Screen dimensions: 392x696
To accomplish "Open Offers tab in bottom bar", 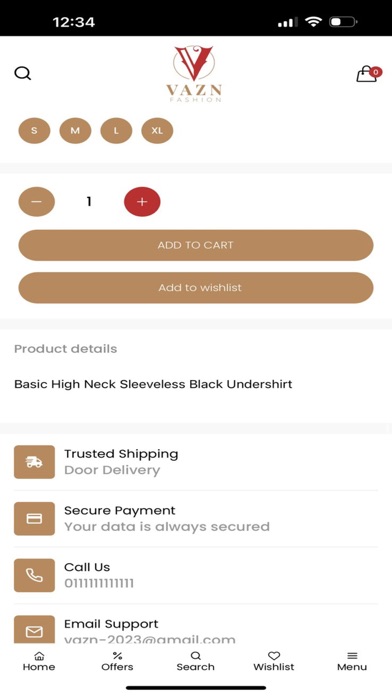I will [x=117, y=661].
